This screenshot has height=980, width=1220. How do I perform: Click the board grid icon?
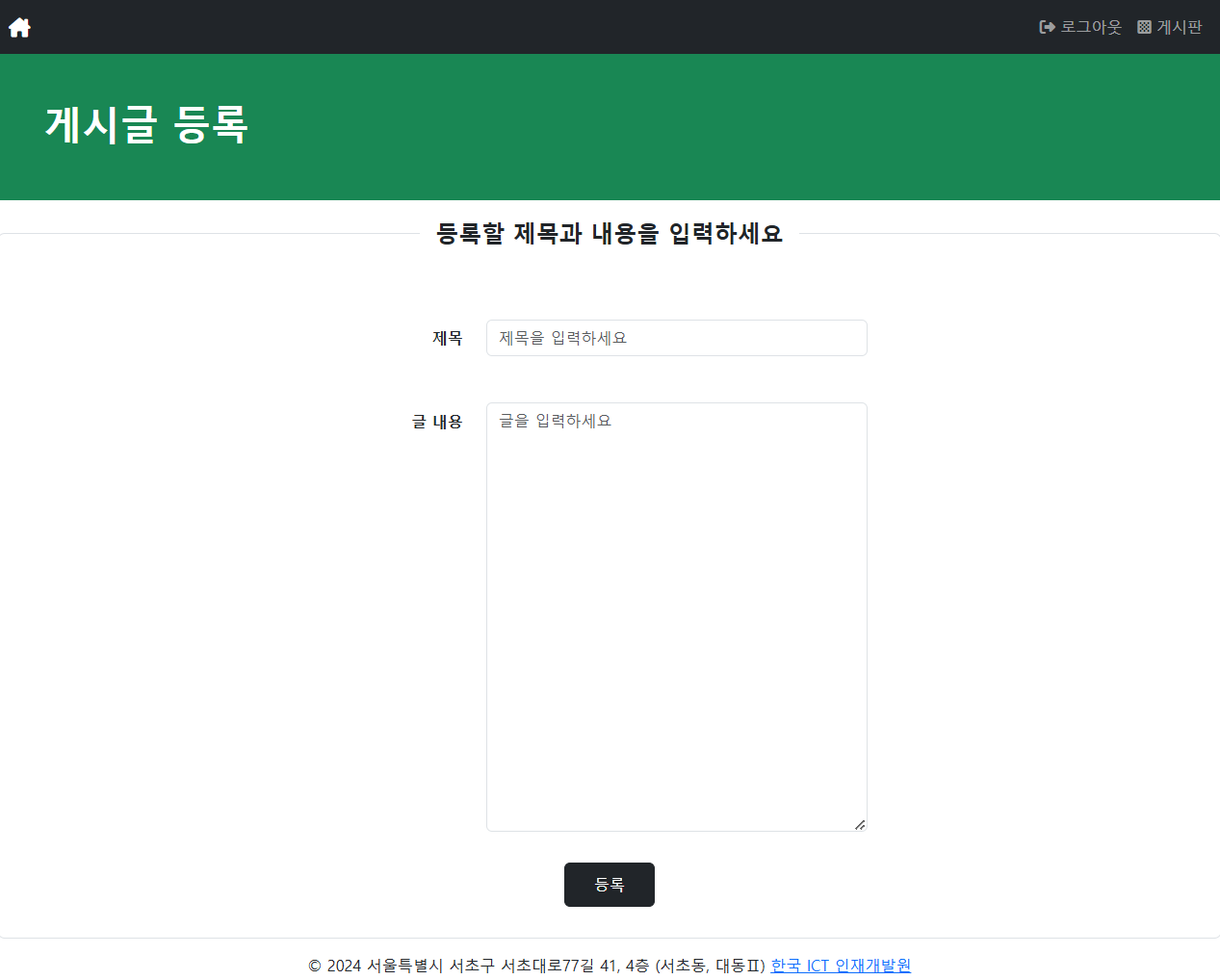tap(1144, 27)
